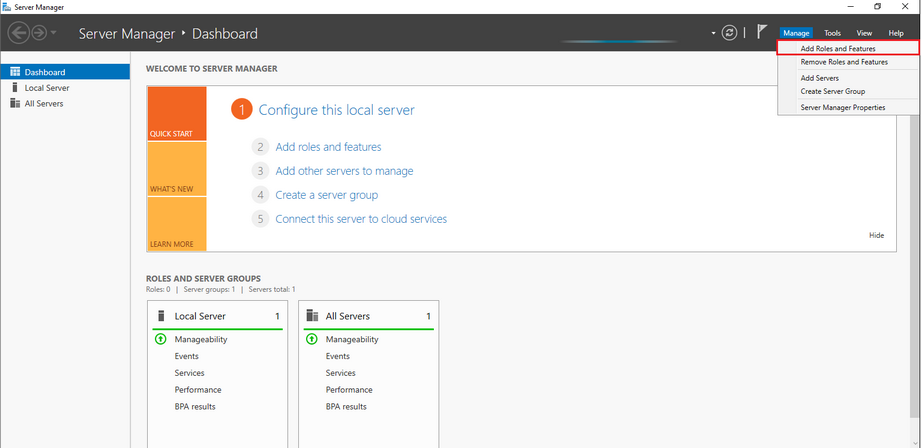
Task: Expand dropdown arrow left of refresh icon
Action: 714,33
